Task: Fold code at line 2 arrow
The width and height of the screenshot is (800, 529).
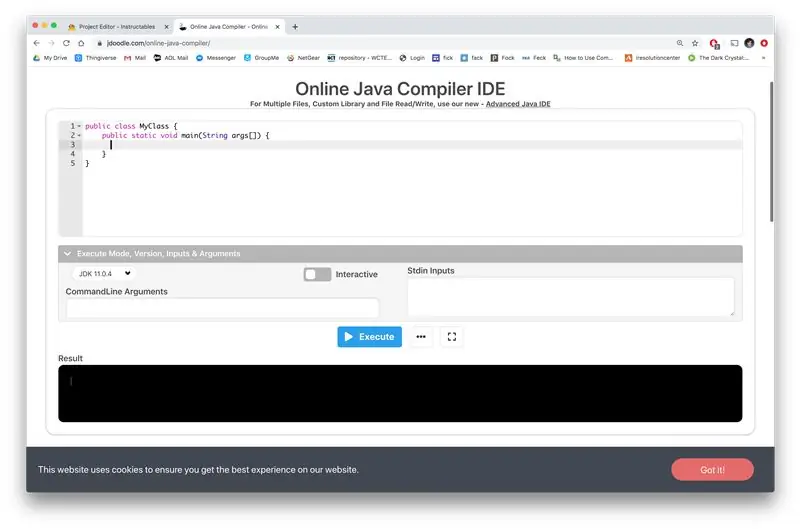Action: [x=79, y=136]
